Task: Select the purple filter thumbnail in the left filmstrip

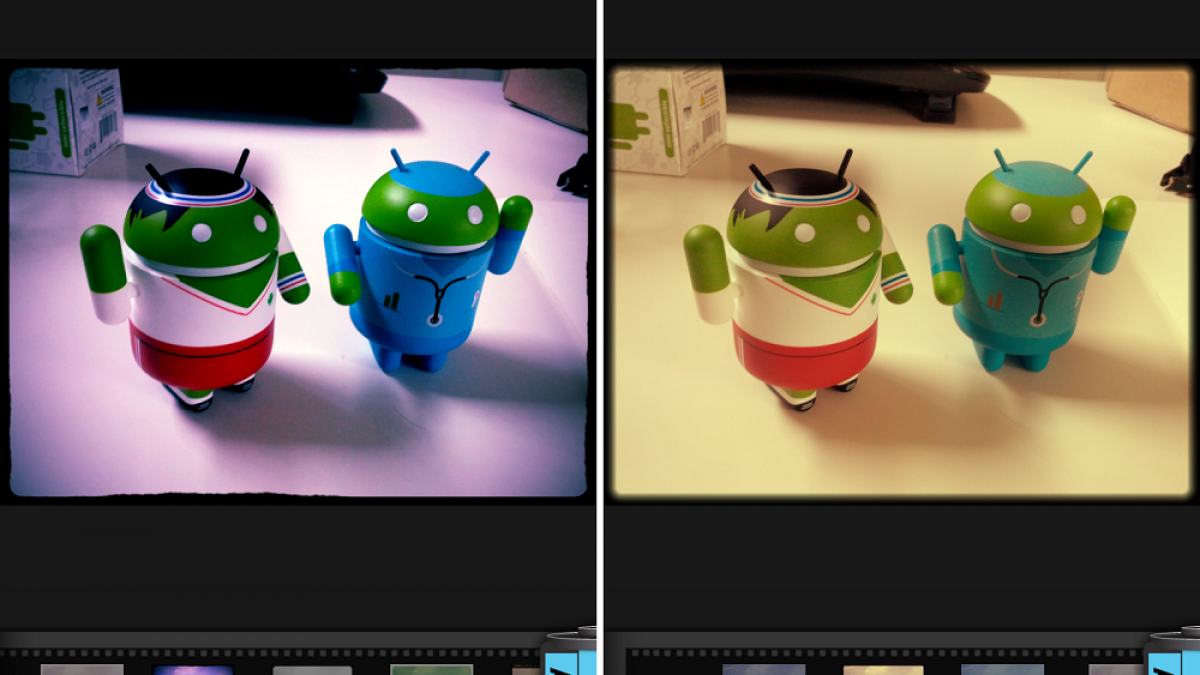Action: [x=193, y=669]
